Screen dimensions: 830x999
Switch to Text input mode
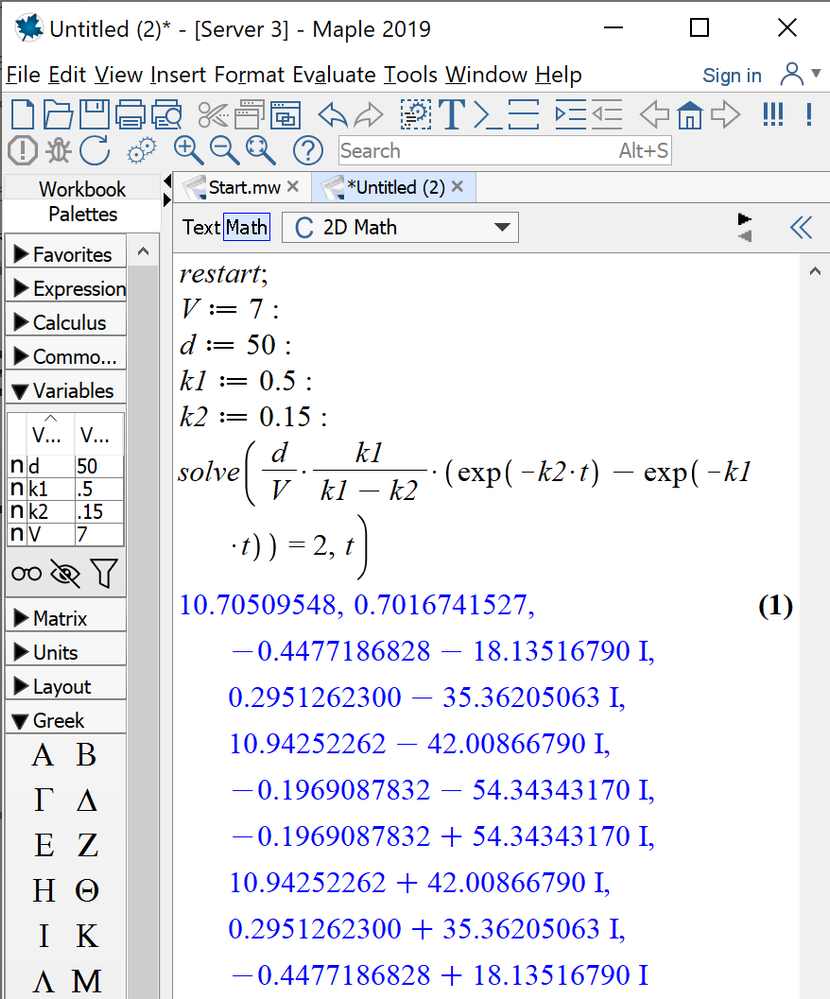pyautogui.click(x=201, y=227)
